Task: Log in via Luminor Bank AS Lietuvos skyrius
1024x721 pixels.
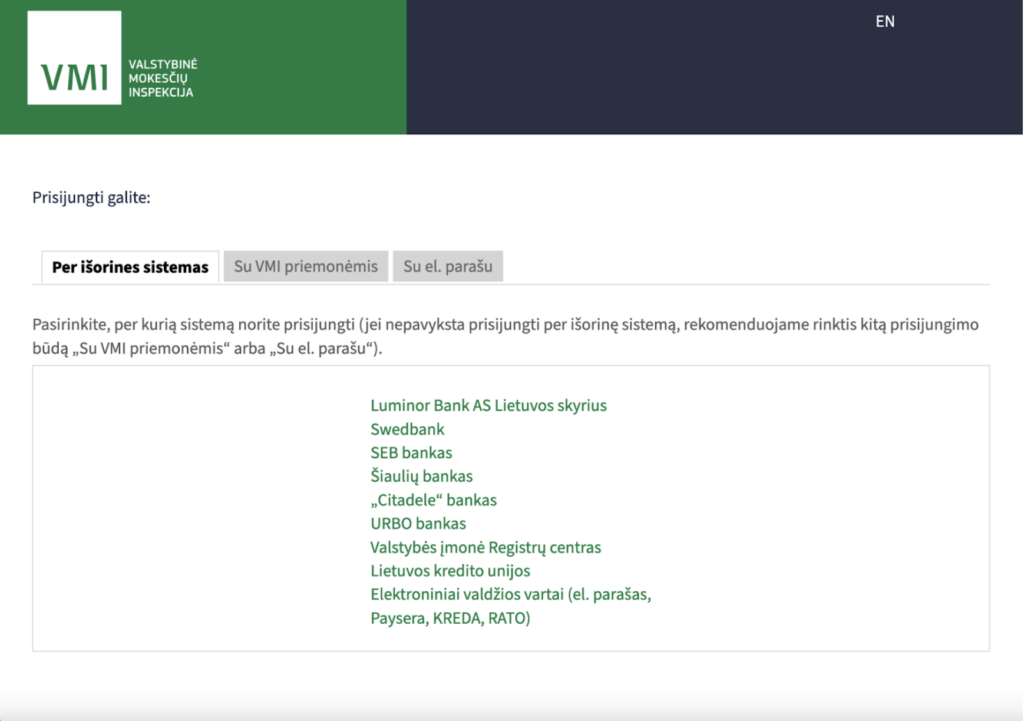Action: click(x=488, y=406)
